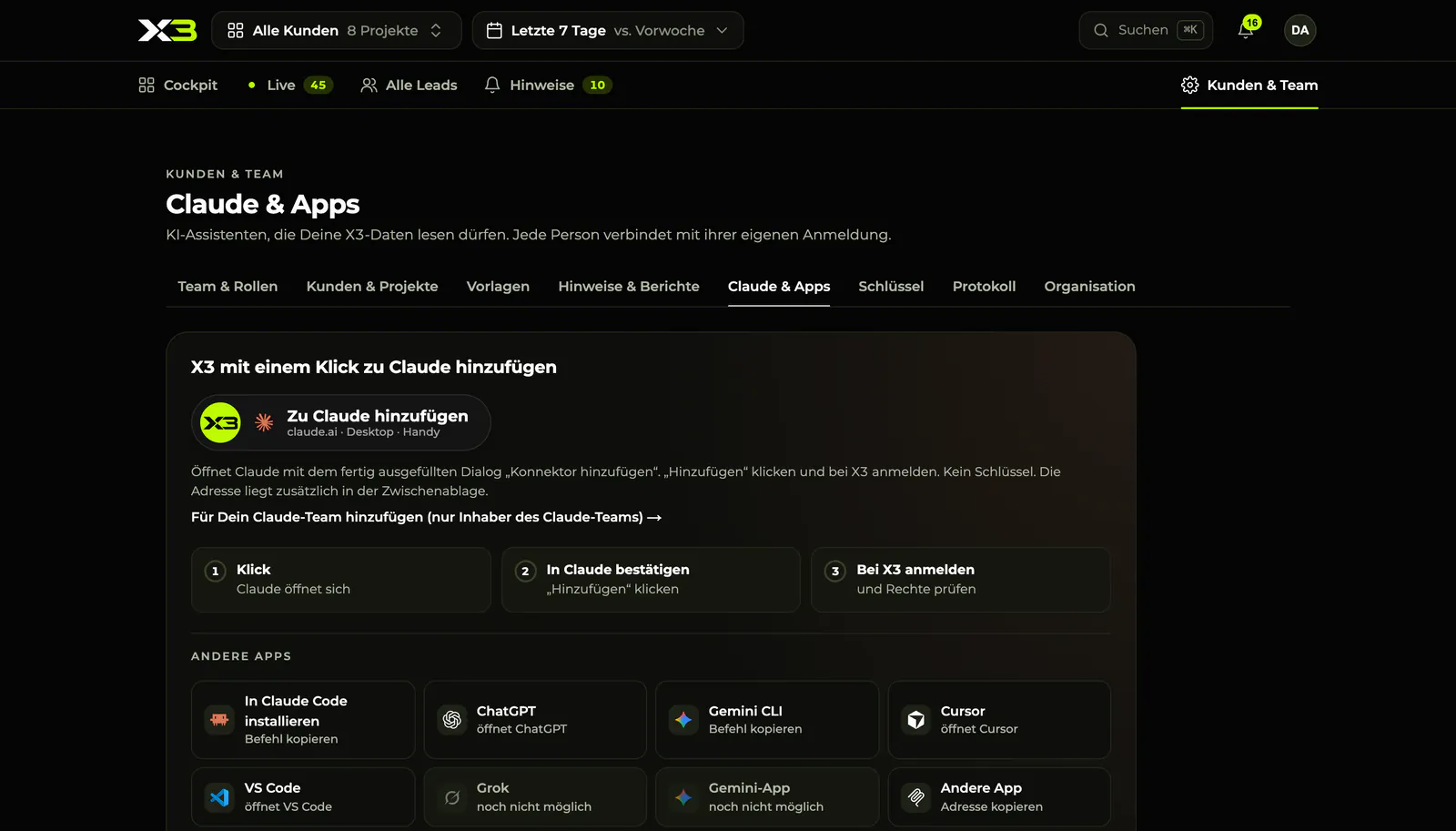Click the Gemini CLI star icon
Screen dimensions: 1456x831
click(x=683, y=719)
